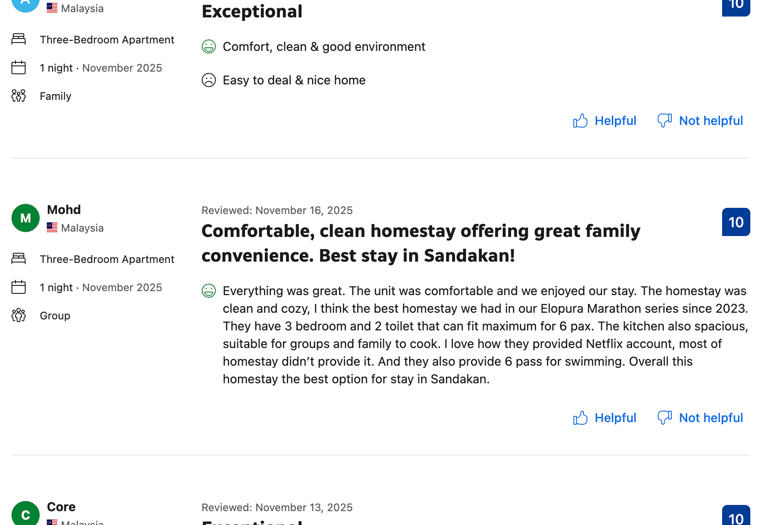This screenshot has width=768, height=525.
Task: Mark the top review as Not helpful
Action: pos(710,121)
